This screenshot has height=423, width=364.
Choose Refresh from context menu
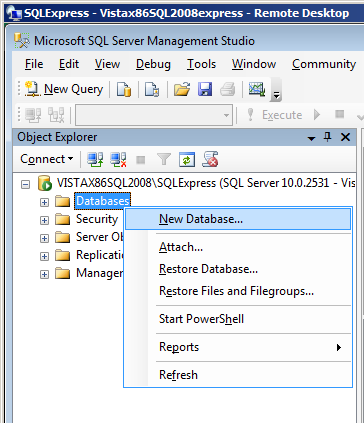pyautogui.click(x=238, y=375)
